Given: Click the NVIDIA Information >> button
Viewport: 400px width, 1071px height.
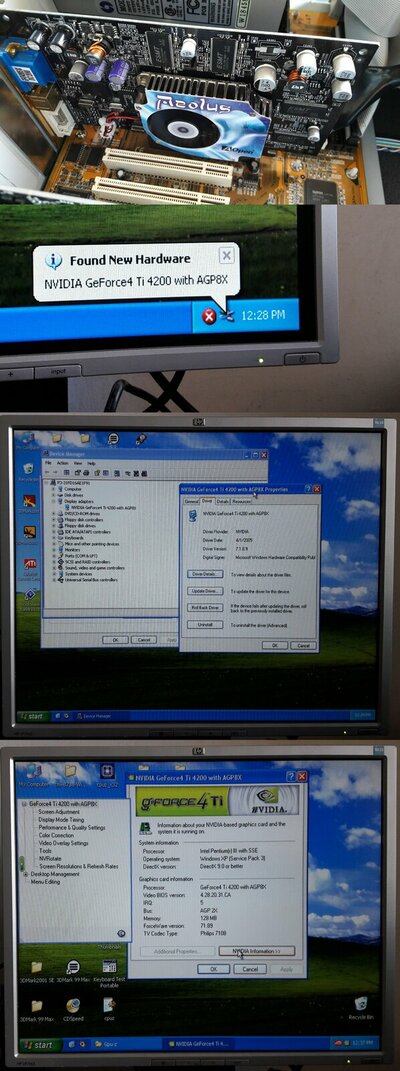Looking at the screenshot, I should coord(257,951).
